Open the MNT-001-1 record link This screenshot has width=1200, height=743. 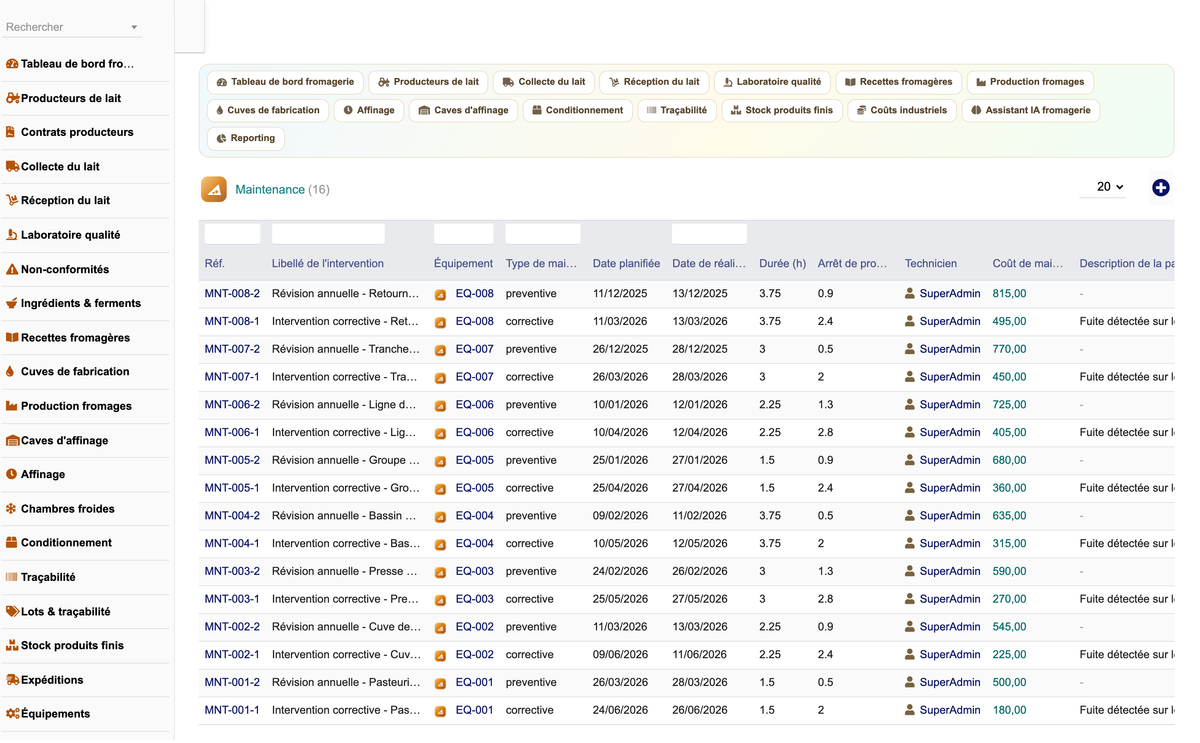click(x=232, y=710)
